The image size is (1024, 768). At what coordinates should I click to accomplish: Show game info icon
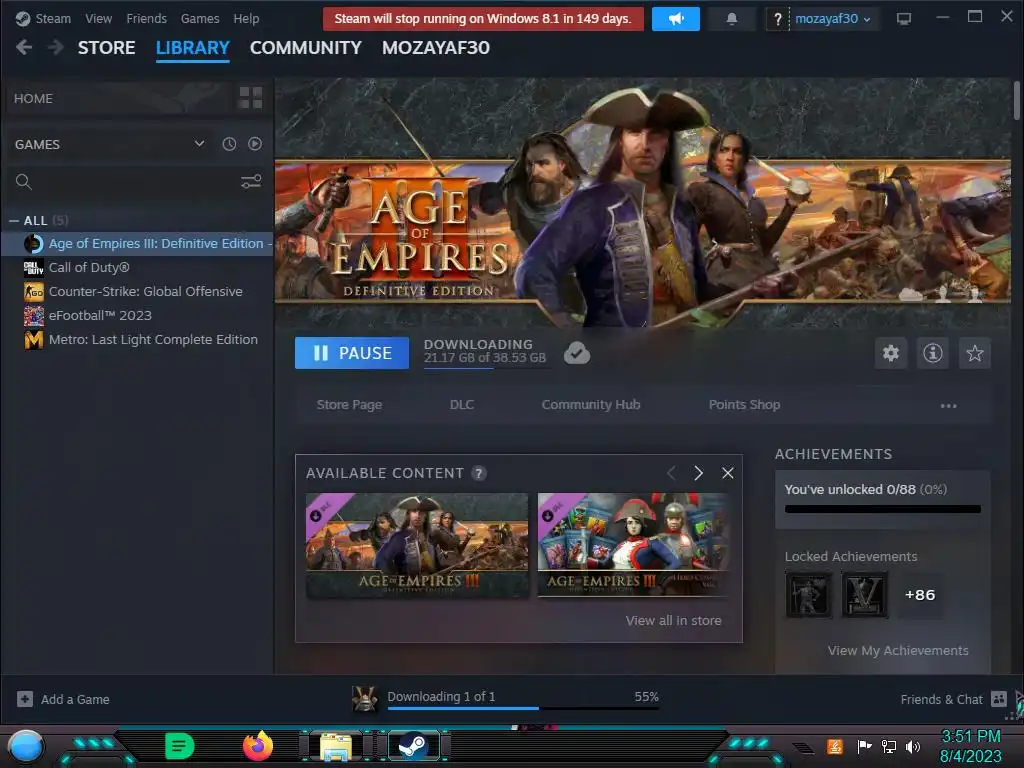click(x=933, y=353)
